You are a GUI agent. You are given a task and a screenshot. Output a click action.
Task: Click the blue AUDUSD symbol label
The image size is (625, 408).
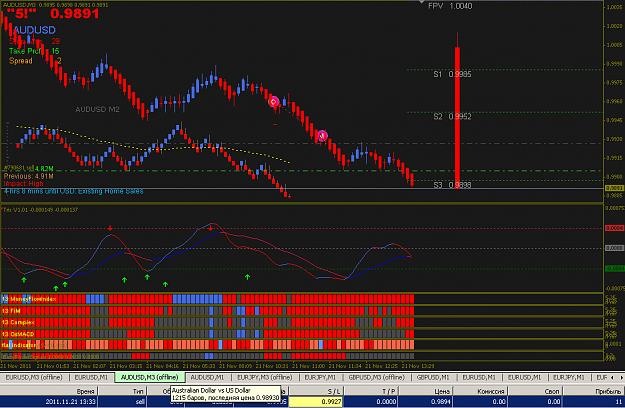[x=34, y=30]
